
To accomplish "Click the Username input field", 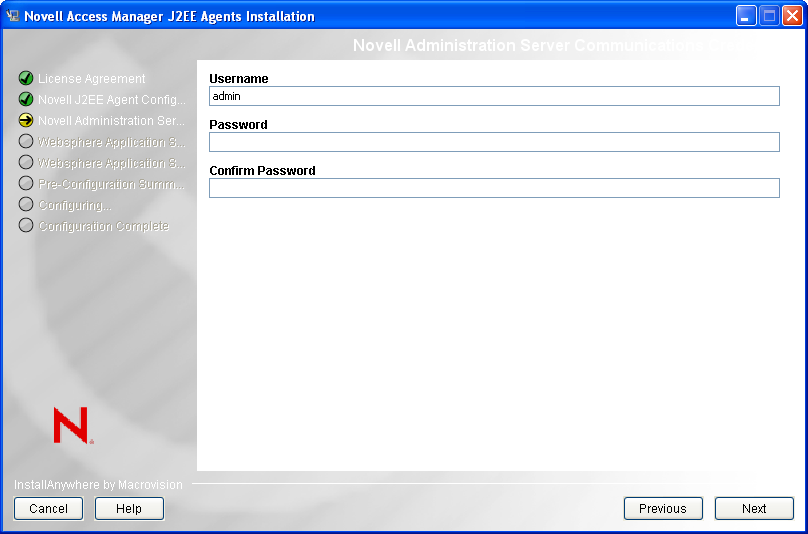I will [494, 96].
